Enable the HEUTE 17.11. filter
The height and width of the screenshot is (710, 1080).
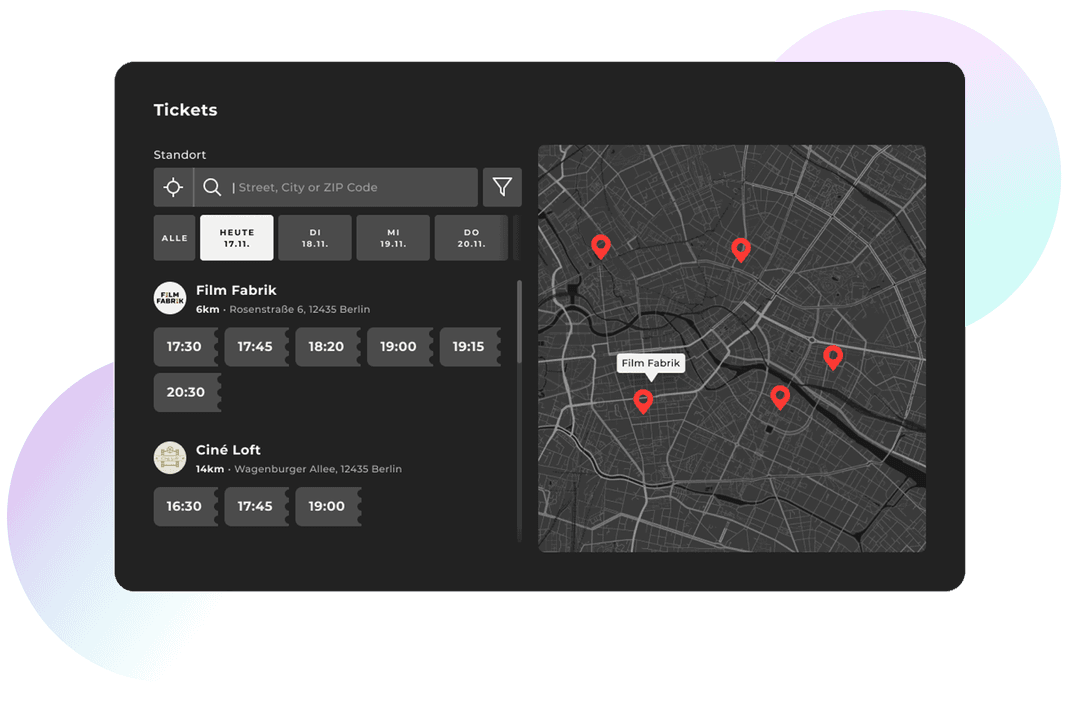(236, 237)
